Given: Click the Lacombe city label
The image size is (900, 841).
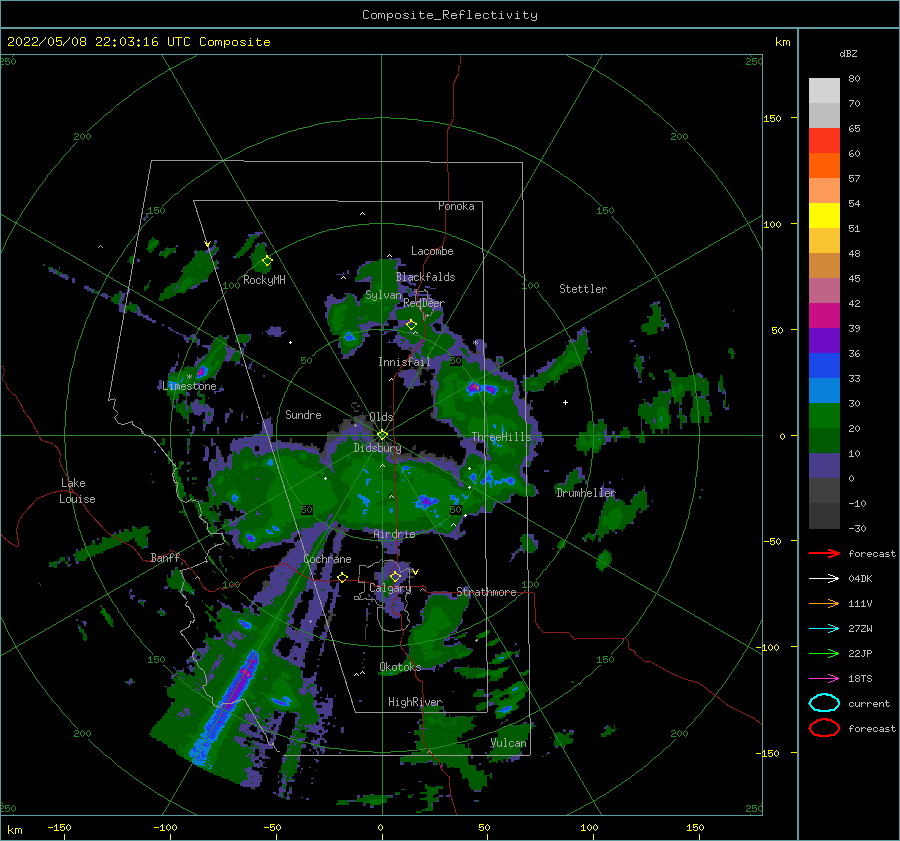Looking at the screenshot, I should pos(432,251).
